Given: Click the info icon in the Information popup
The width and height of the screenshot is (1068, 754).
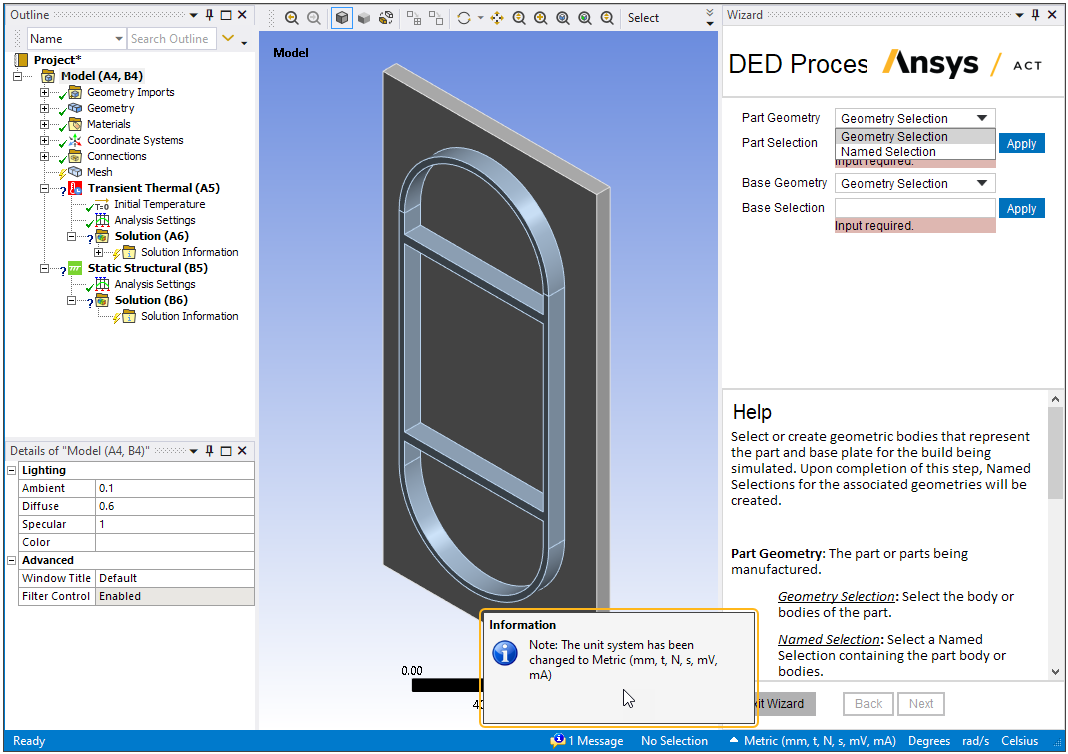Looking at the screenshot, I should pos(505,653).
